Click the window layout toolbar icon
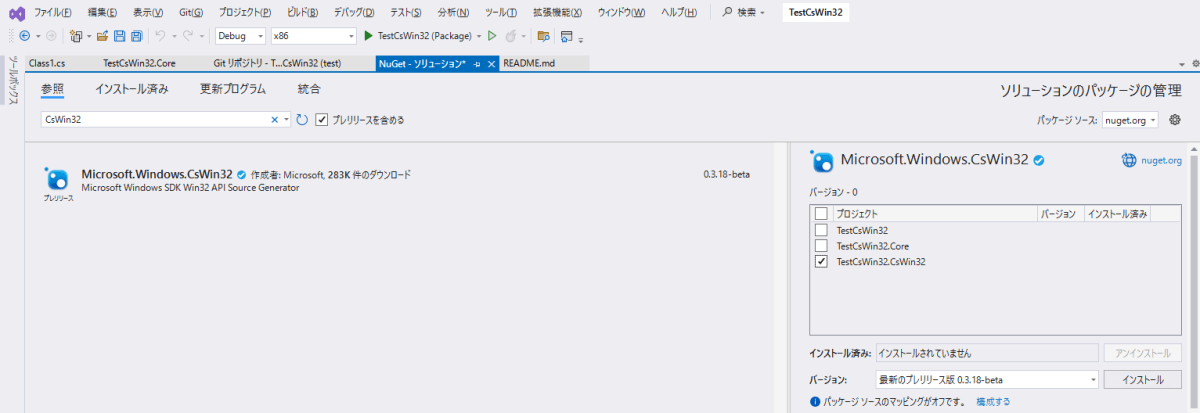 (567, 36)
